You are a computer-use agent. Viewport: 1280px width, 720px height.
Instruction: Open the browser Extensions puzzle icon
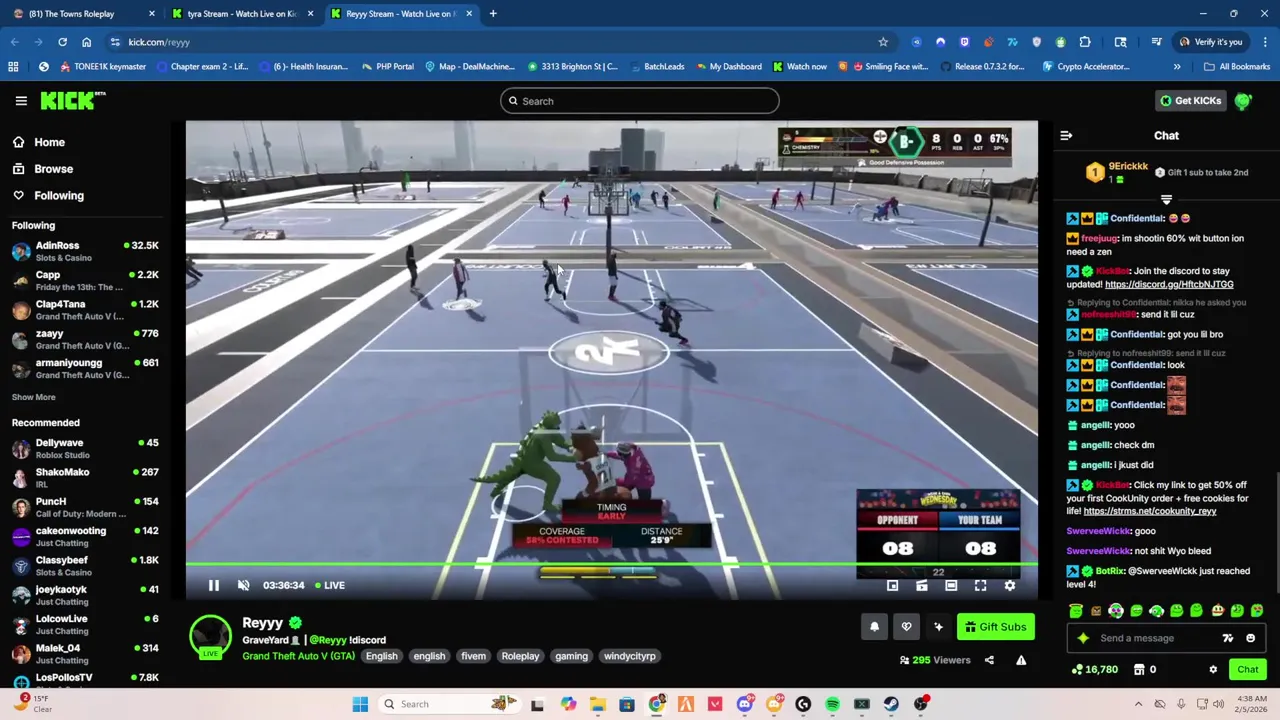[x=1085, y=42]
